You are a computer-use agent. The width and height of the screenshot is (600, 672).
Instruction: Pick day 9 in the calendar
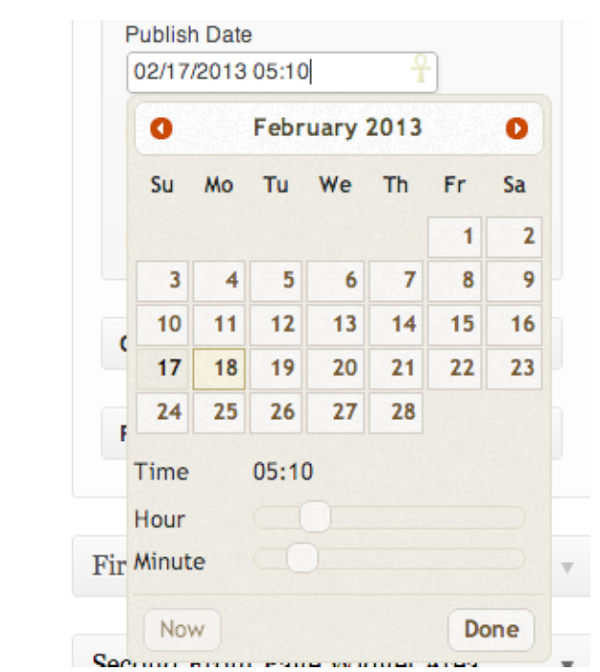click(x=514, y=281)
